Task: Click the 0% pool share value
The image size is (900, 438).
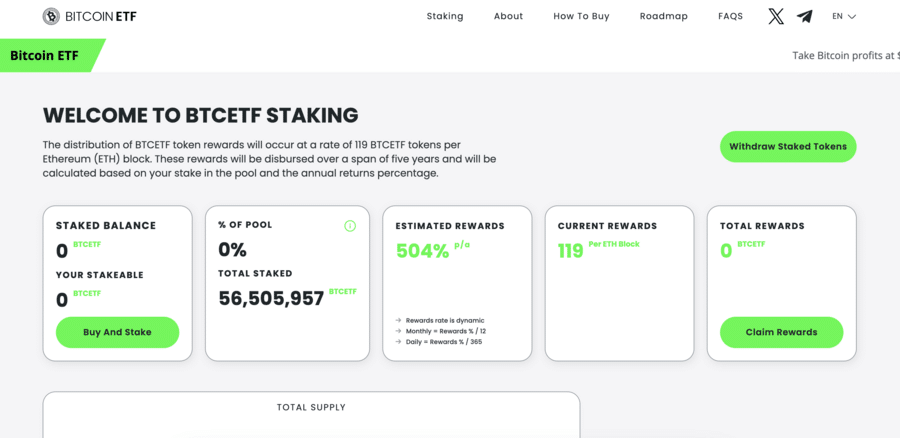Action: (232, 250)
